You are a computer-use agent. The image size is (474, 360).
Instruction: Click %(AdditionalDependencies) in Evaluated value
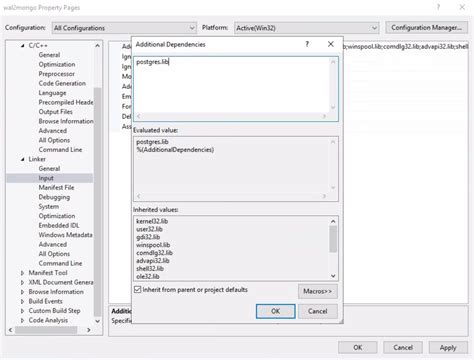tap(175, 150)
